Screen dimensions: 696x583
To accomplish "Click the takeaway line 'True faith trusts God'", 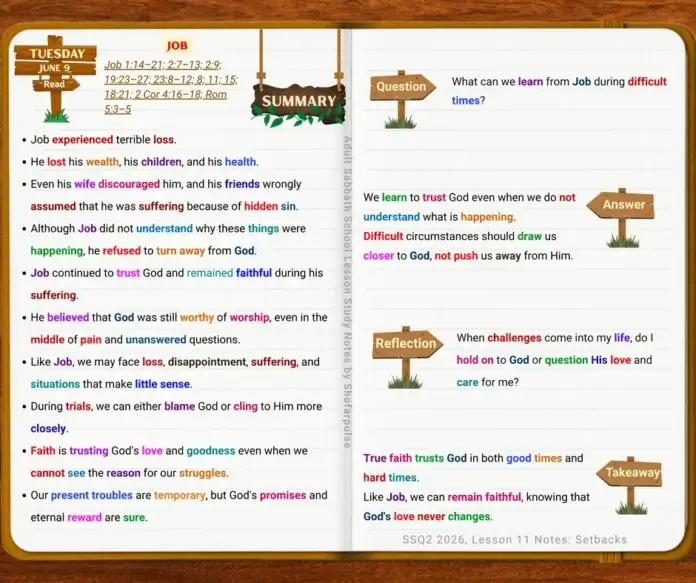I will 473,458.
